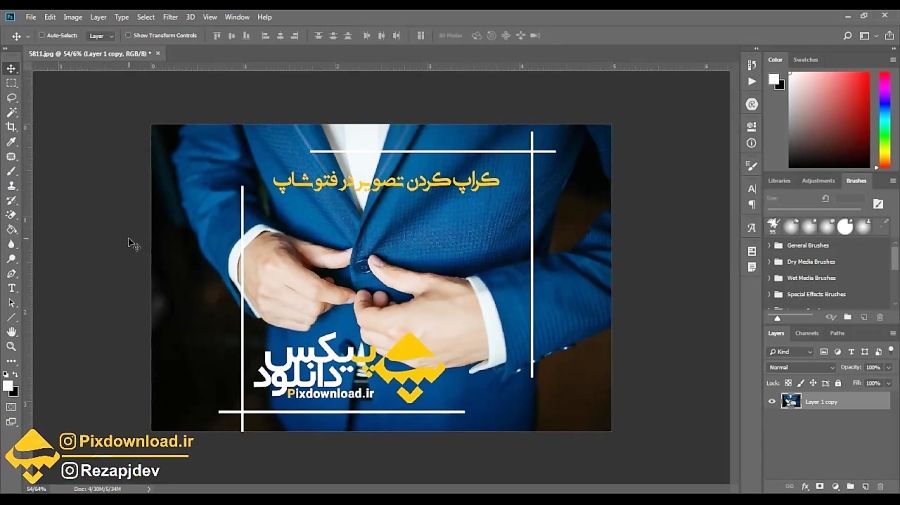Select the Magic Wand tool

(11, 112)
